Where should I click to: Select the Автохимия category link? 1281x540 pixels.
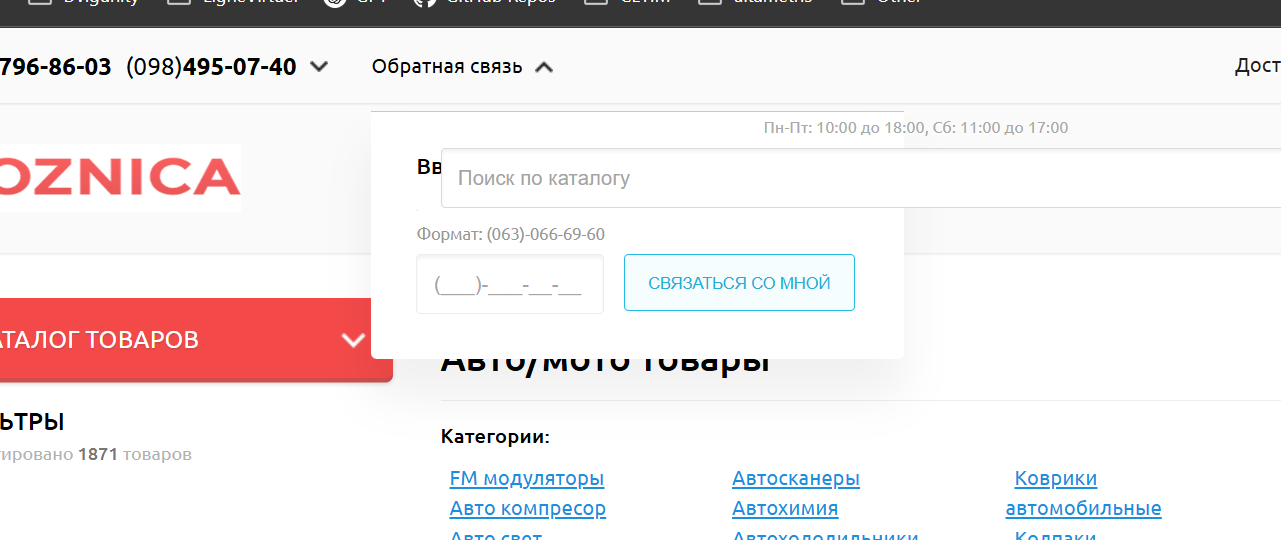(x=785, y=509)
